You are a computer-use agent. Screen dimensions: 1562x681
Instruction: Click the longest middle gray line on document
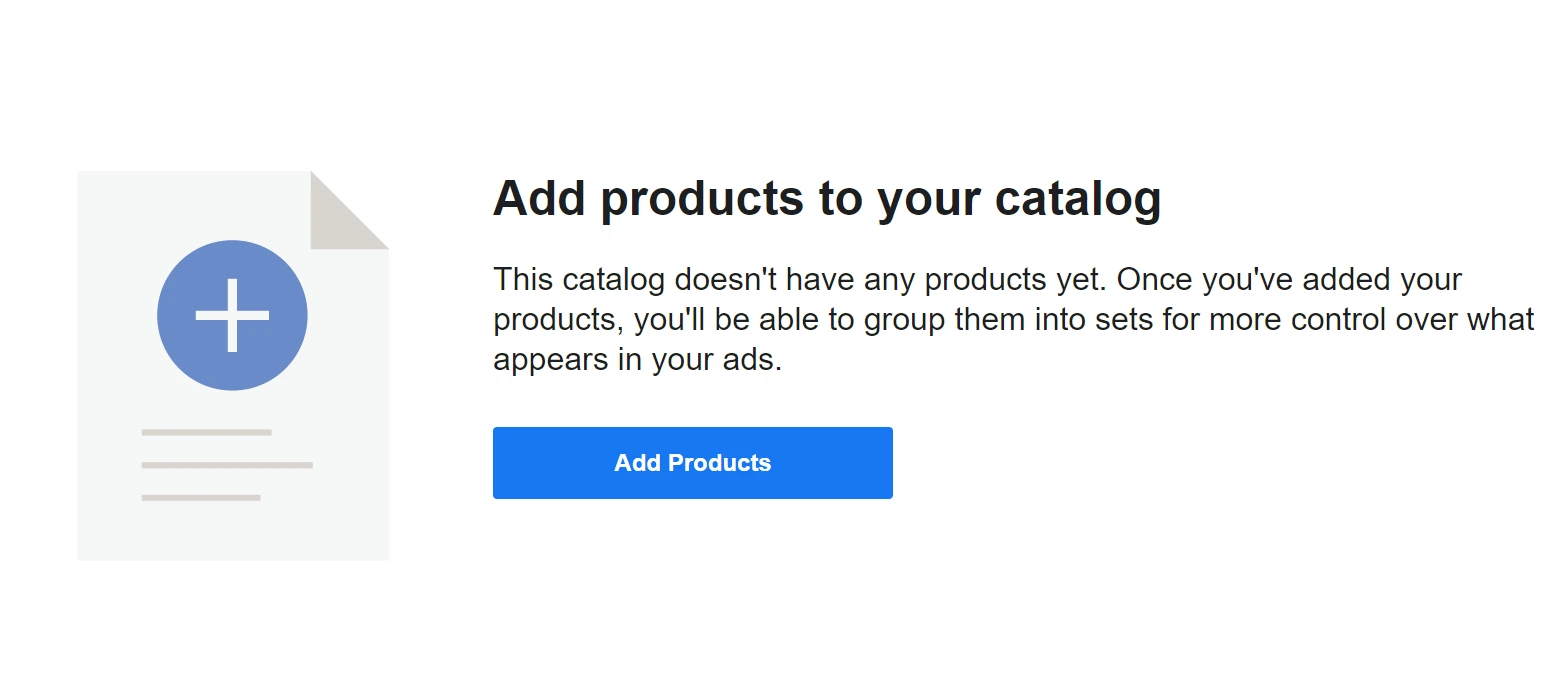point(227,465)
